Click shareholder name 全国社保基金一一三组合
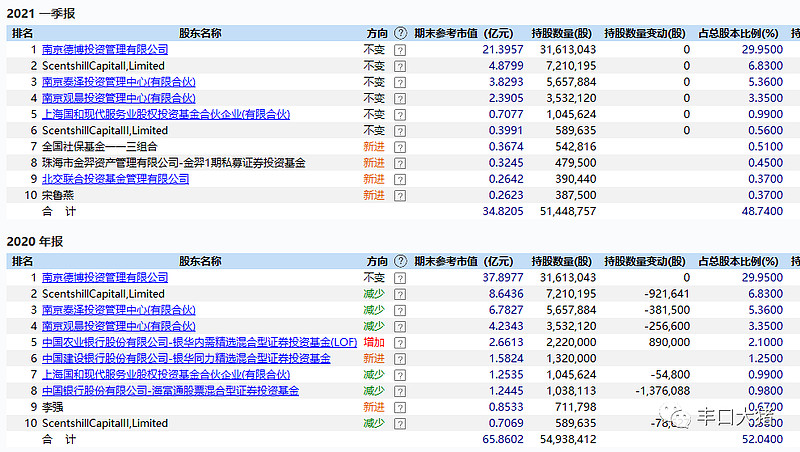 coord(99,147)
